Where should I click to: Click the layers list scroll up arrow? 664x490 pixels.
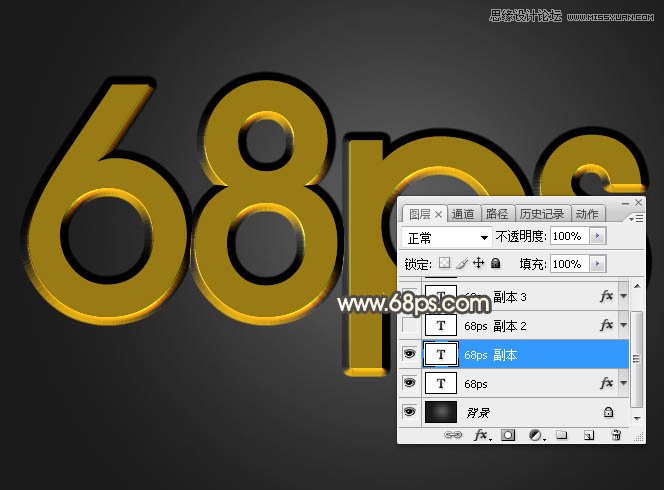pos(637,286)
